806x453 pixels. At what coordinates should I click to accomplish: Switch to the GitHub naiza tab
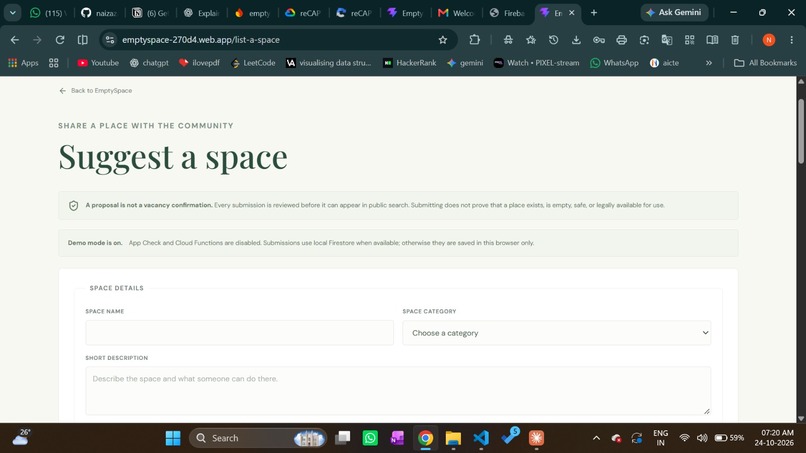pos(99,13)
